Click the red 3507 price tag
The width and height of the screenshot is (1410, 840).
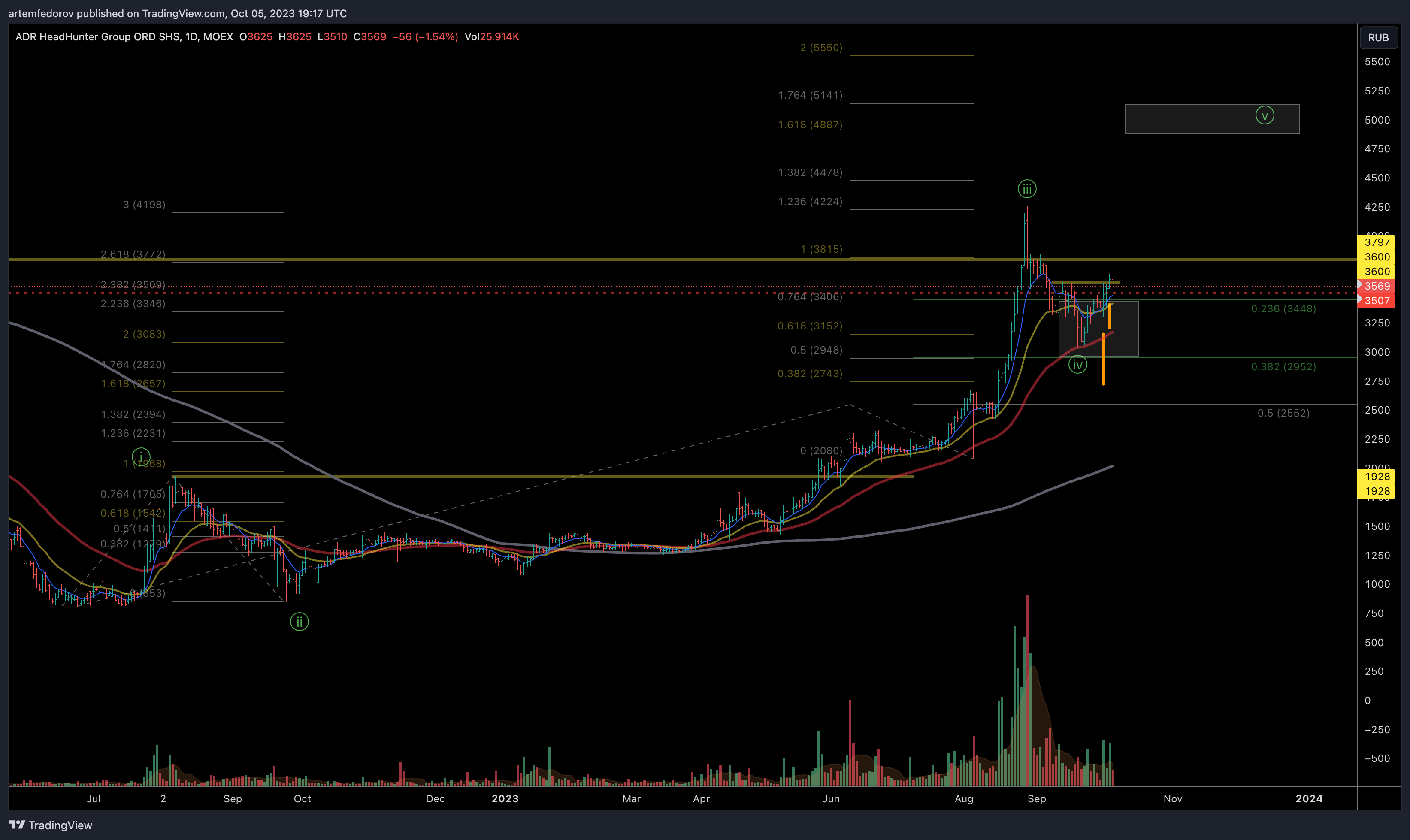[1376, 301]
